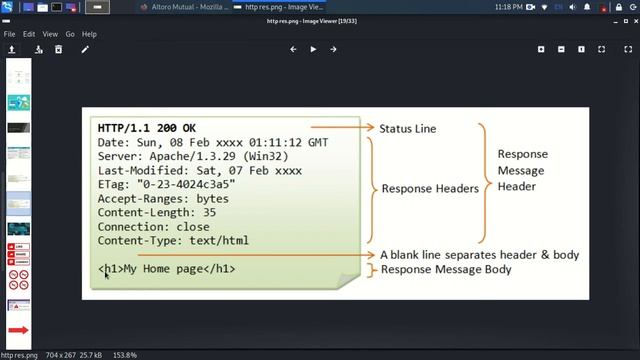Click the lock screen padlock icon
This screenshot has width=640, height=360.
tap(619, 7)
